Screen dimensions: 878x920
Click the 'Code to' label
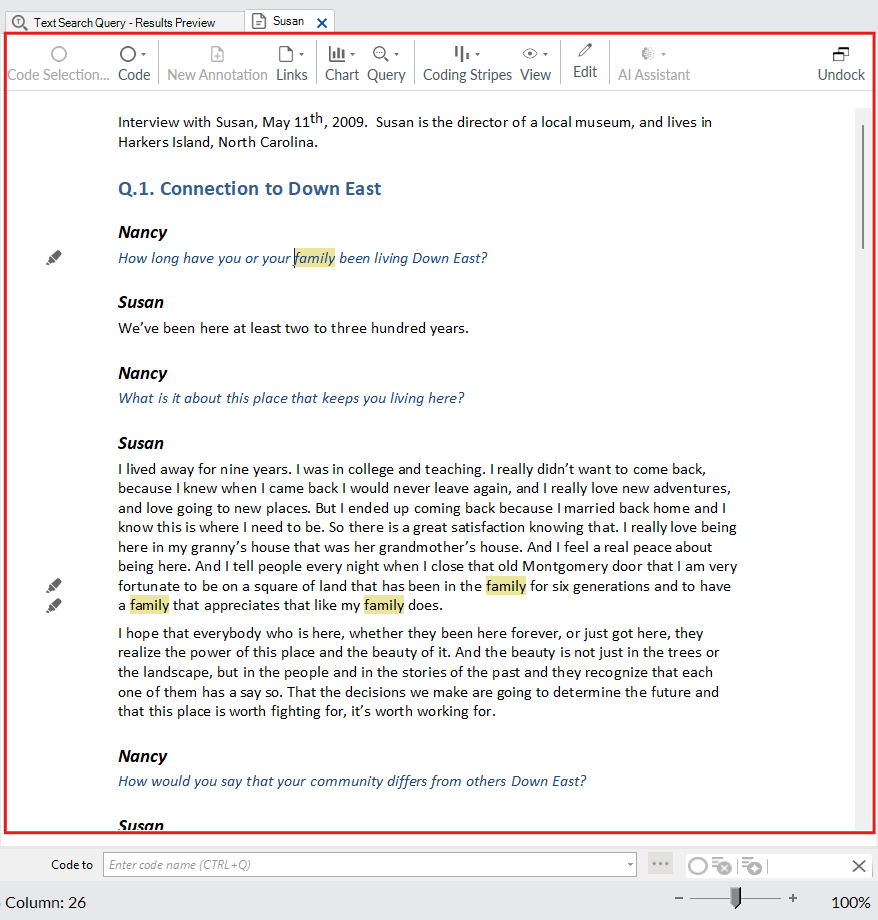click(72, 865)
